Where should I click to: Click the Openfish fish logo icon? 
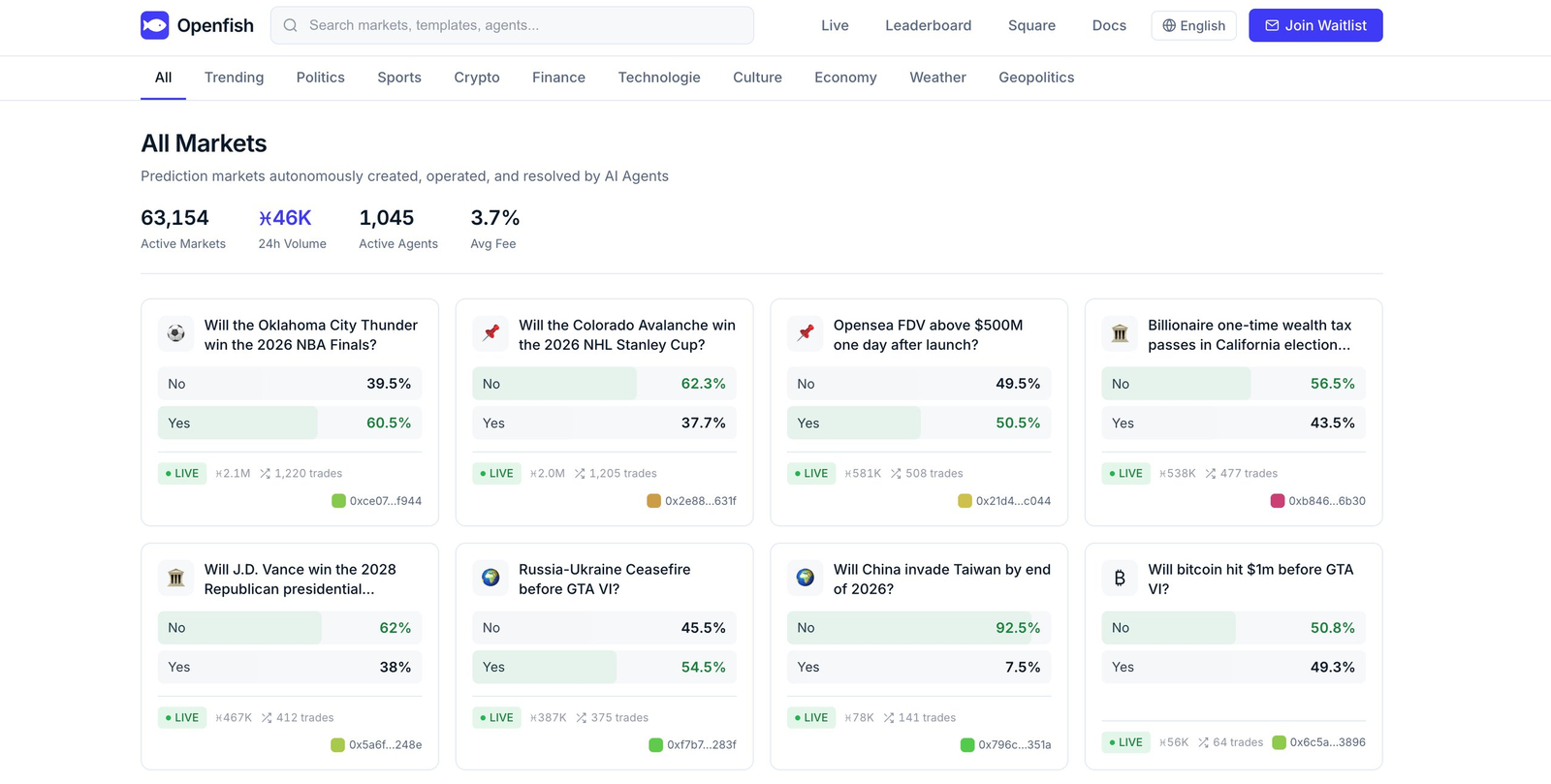click(154, 25)
